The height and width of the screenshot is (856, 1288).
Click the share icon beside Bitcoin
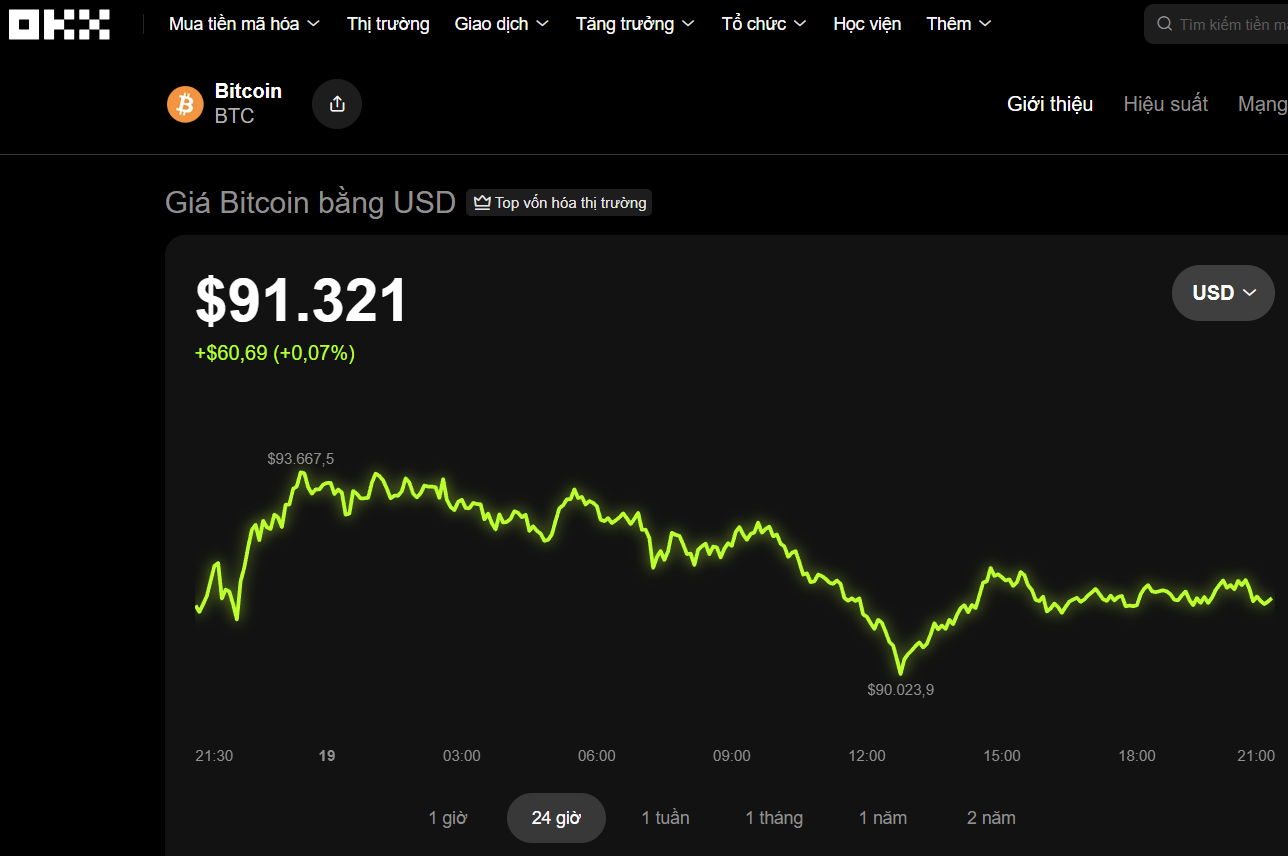(337, 104)
